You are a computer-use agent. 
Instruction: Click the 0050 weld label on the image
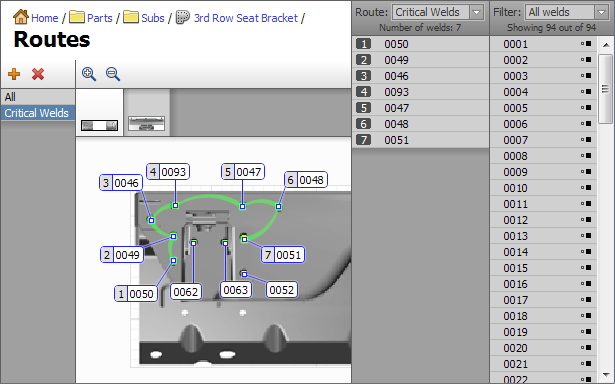click(x=136, y=294)
